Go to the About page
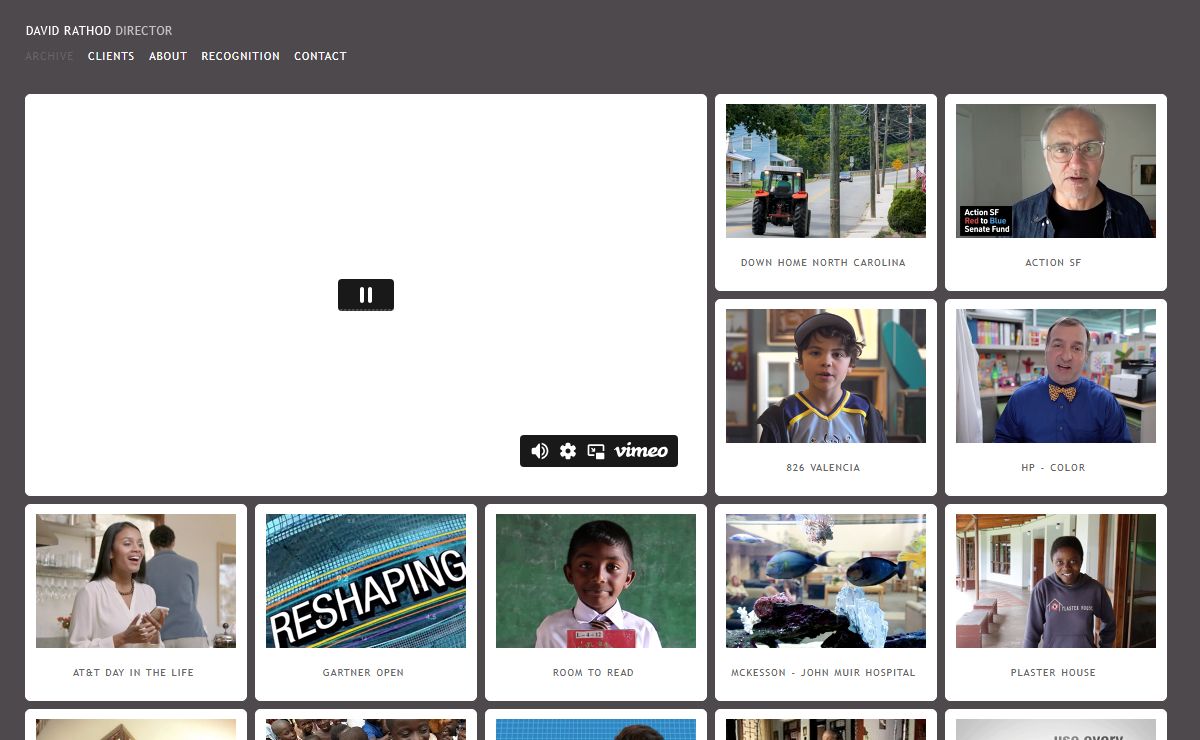 click(x=168, y=56)
